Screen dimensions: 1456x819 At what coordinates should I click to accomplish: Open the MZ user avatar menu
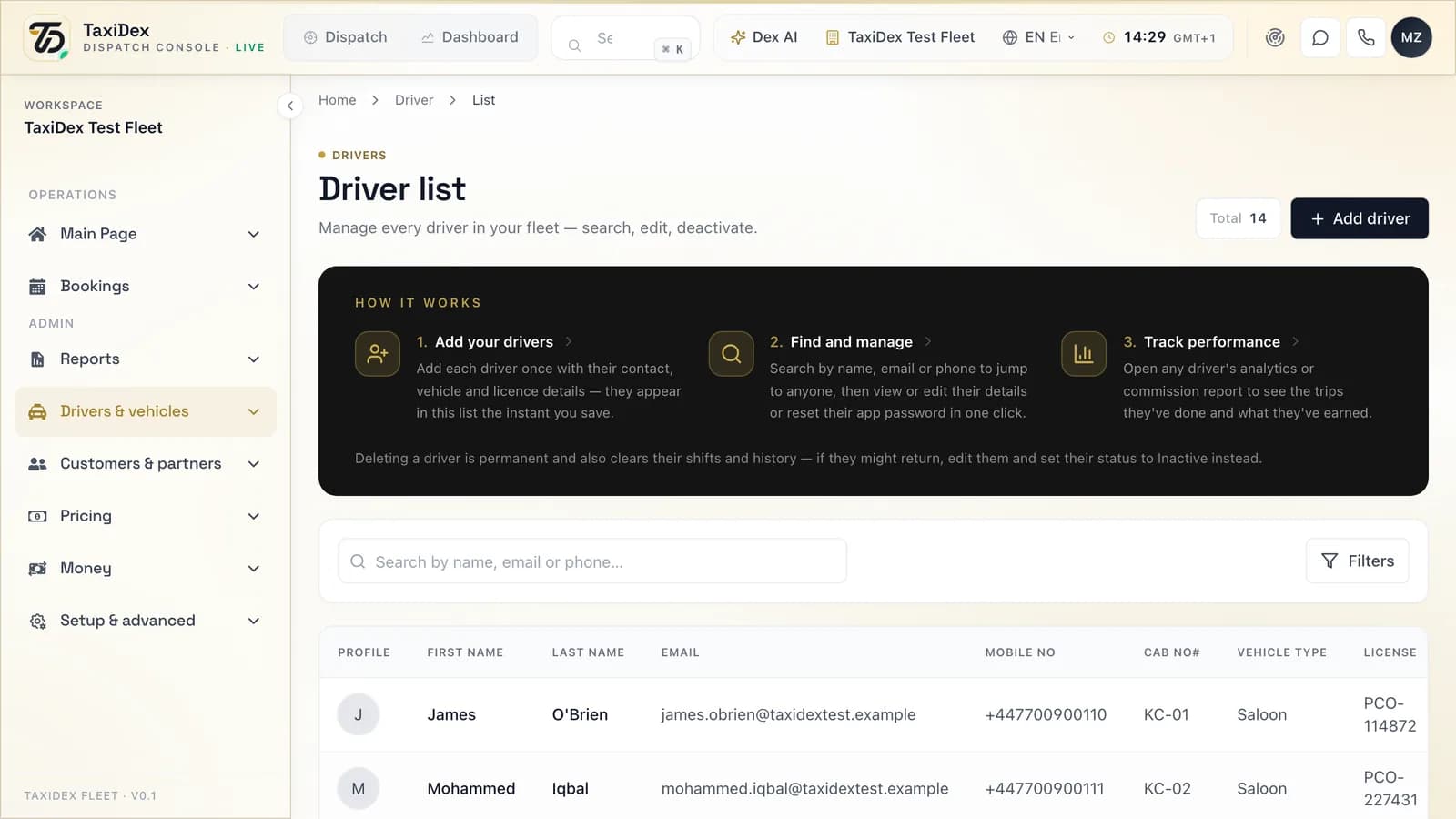(1411, 37)
